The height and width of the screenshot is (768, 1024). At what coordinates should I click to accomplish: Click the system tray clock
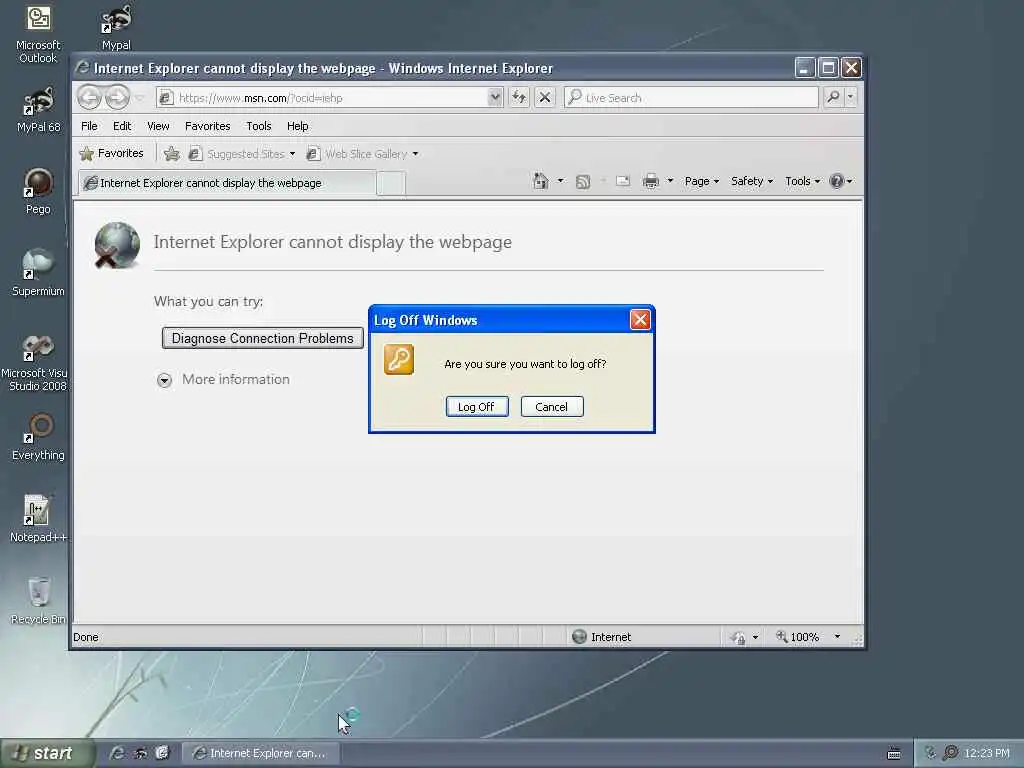point(987,754)
